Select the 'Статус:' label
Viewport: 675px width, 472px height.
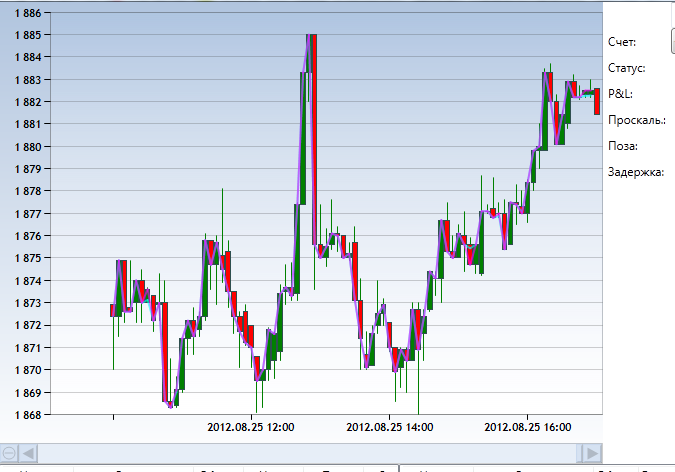[626, 68]
